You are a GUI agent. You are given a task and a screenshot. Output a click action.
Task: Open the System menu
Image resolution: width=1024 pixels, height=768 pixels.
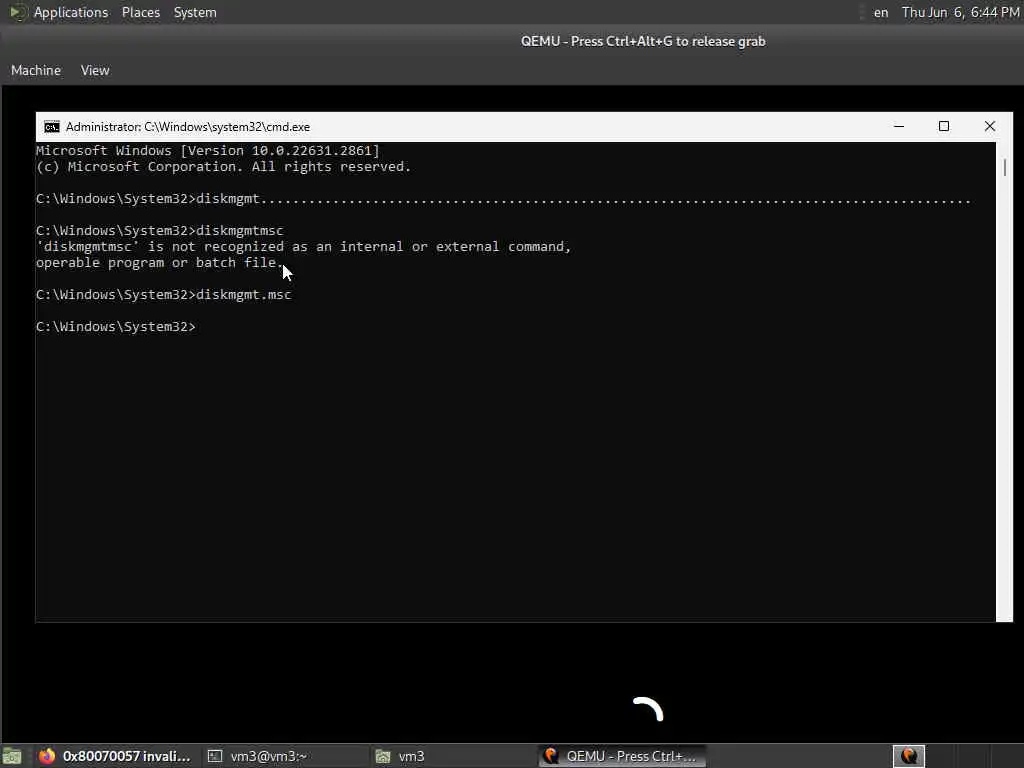(x=195, y=12)
